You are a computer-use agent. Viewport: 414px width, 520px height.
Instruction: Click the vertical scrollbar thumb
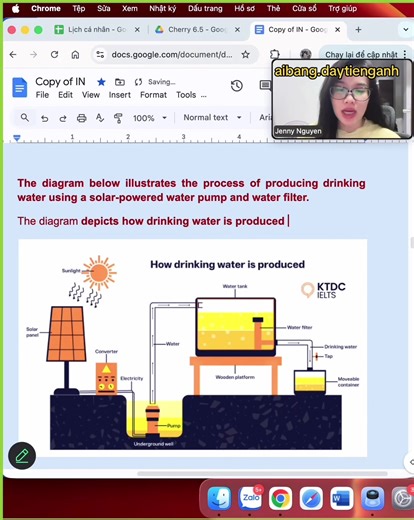(x=412, y=242)
